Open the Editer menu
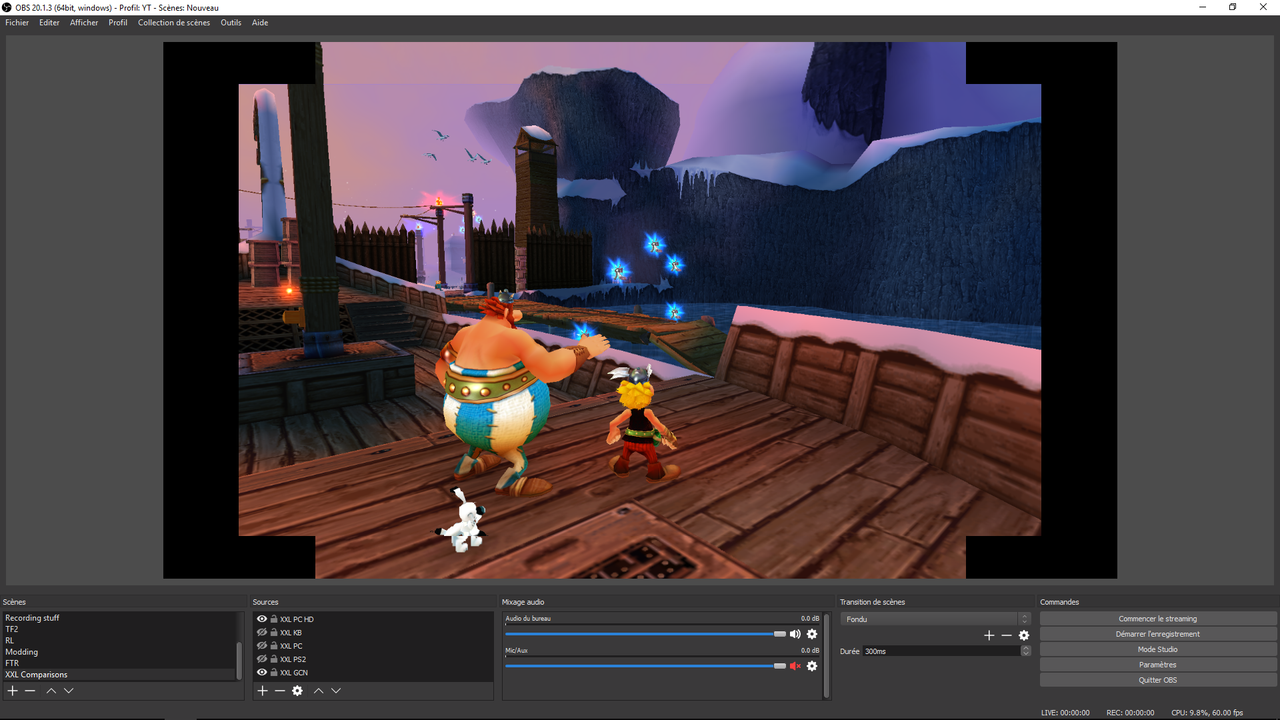Image resolution: width=1280 pixels, height=720 pixels. [49, 23]
